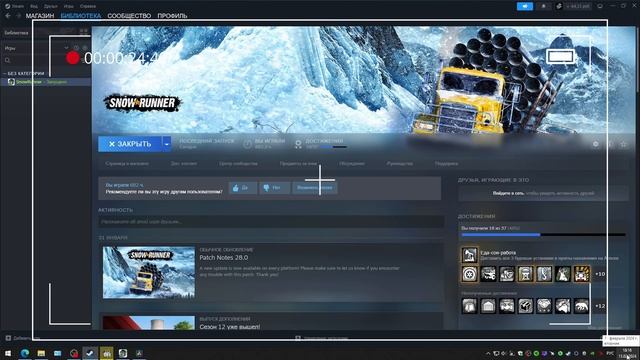This screenshot has height=360, width=640.
Task: Click the РУС language indicator
Action: [610, 353]
